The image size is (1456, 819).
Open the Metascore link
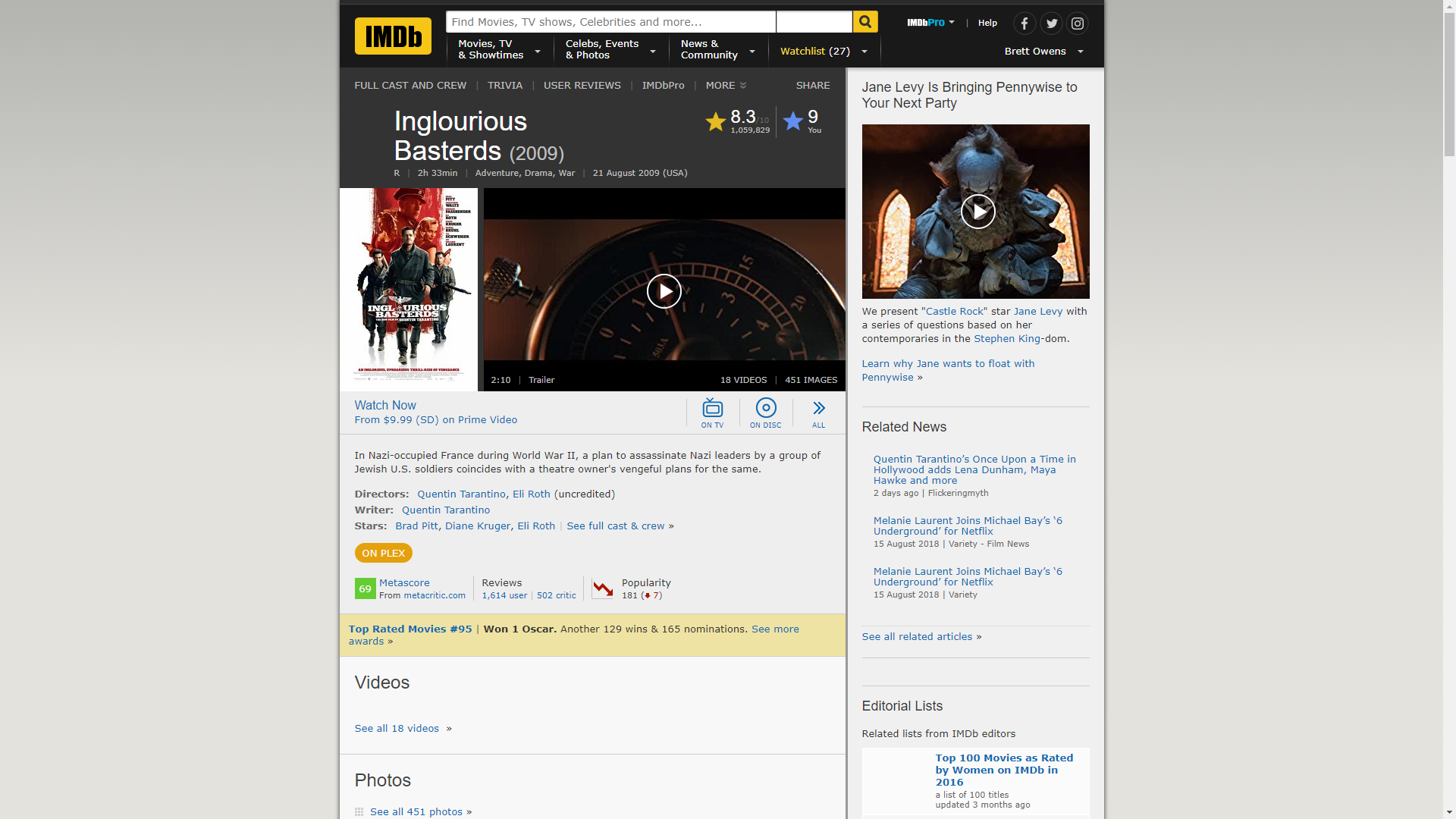[x=404, y=583]
